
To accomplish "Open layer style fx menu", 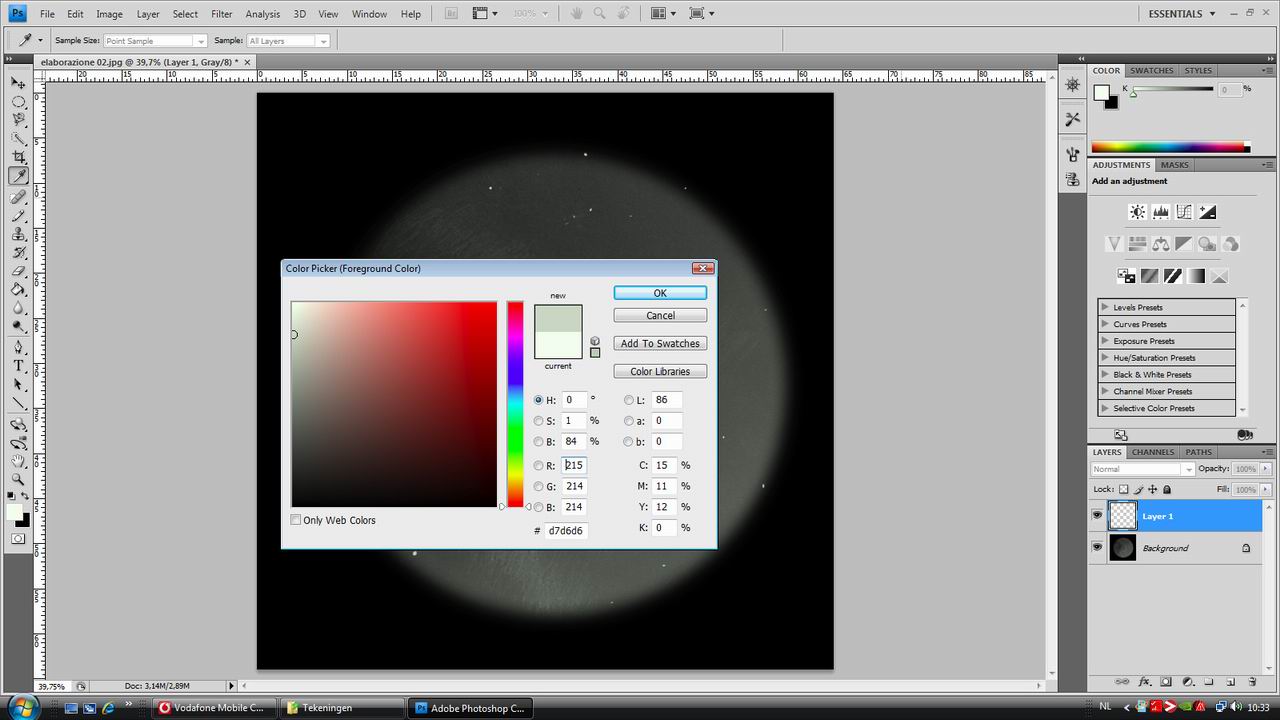I will coord(1145,682).
